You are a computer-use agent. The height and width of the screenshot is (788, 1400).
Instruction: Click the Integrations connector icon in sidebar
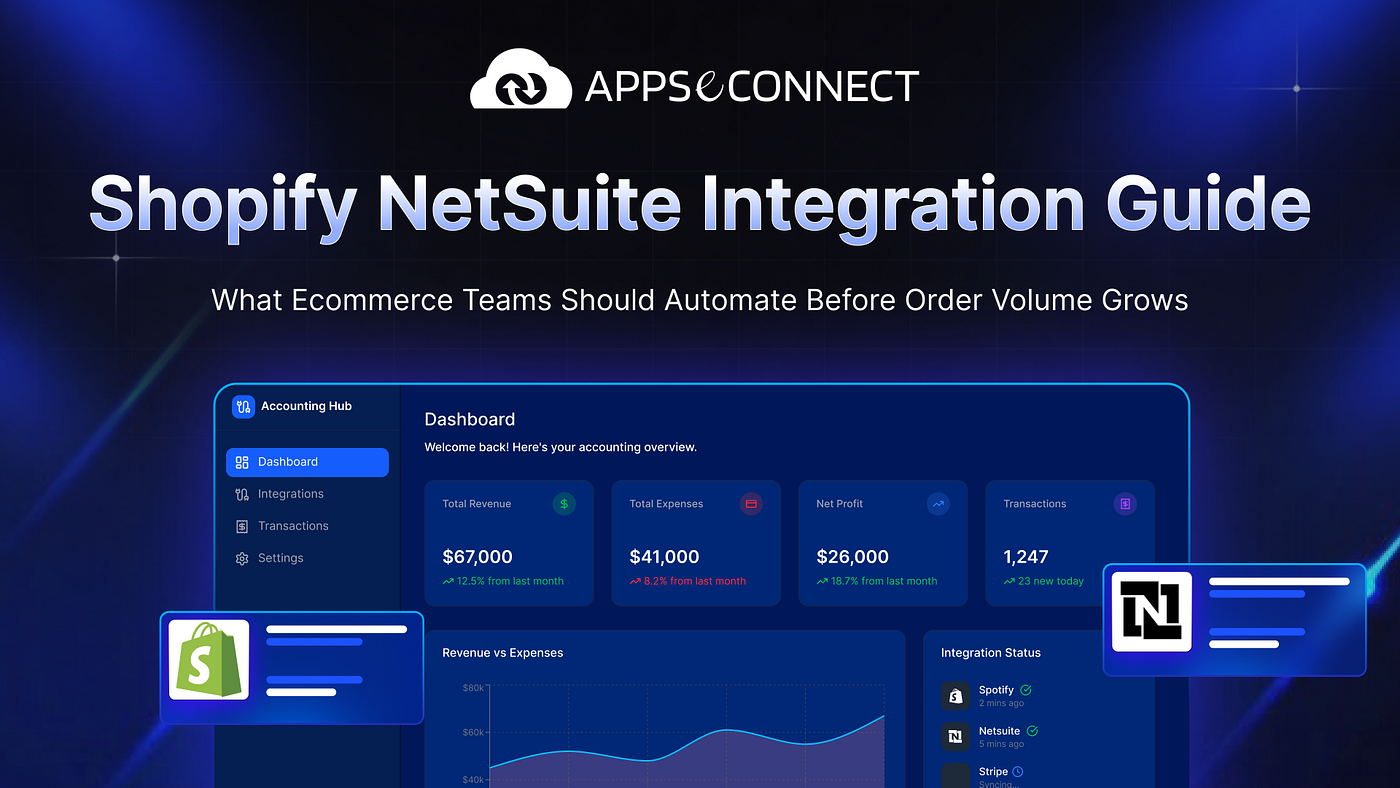click(242, 494)
